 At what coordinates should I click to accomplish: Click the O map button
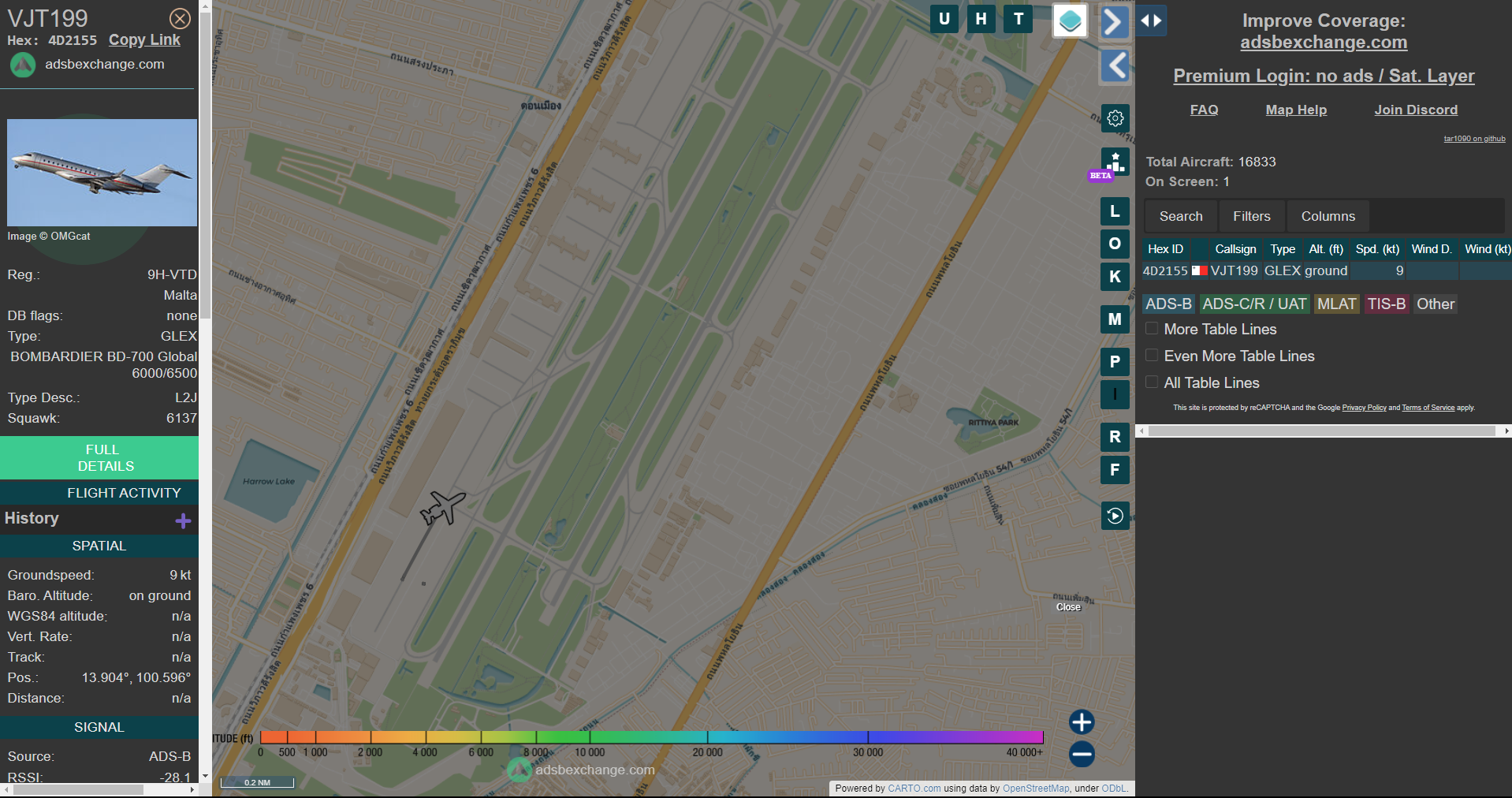[x=1115, y=244]
